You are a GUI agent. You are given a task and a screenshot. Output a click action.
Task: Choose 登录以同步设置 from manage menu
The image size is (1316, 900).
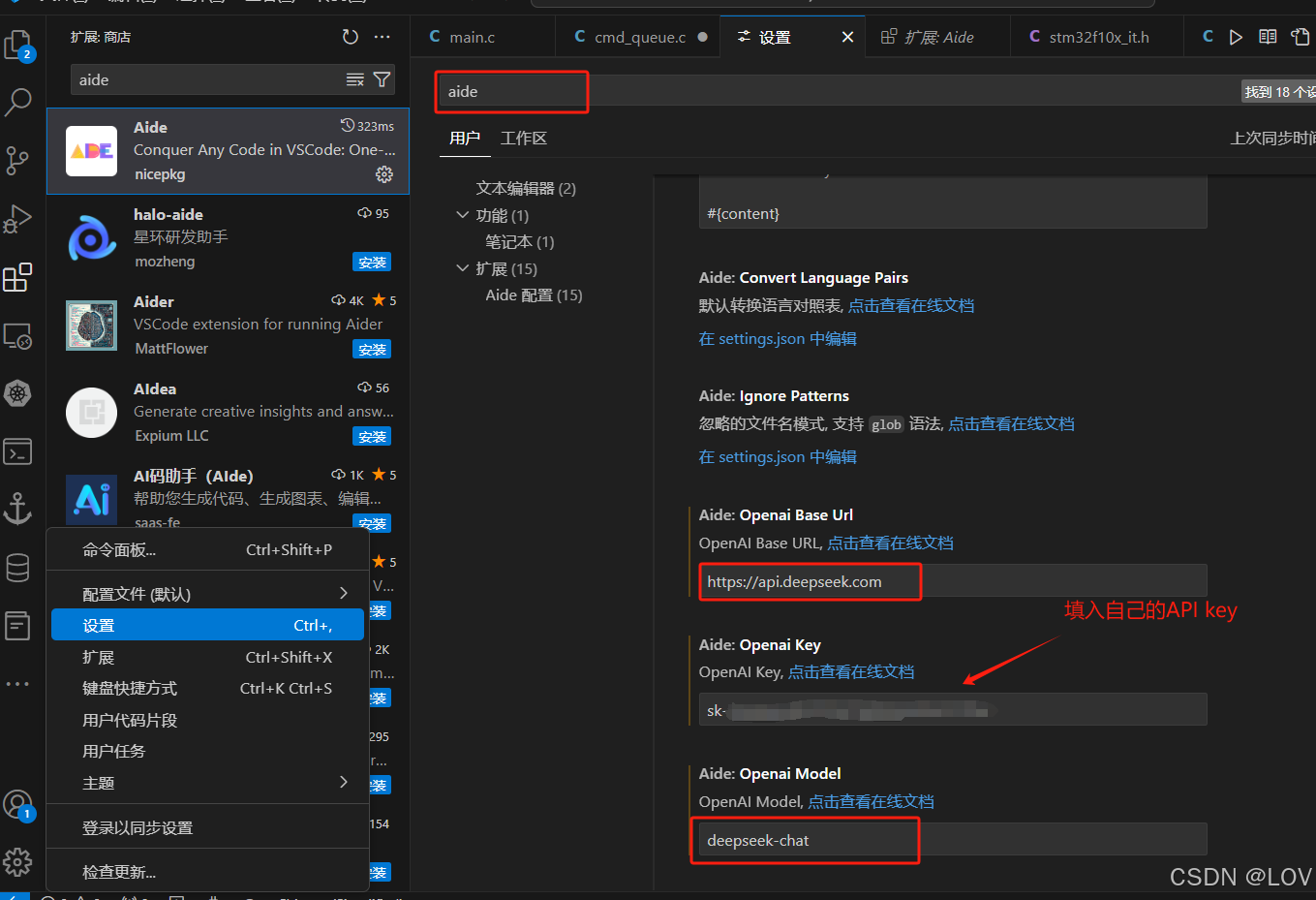pos(207,827)
